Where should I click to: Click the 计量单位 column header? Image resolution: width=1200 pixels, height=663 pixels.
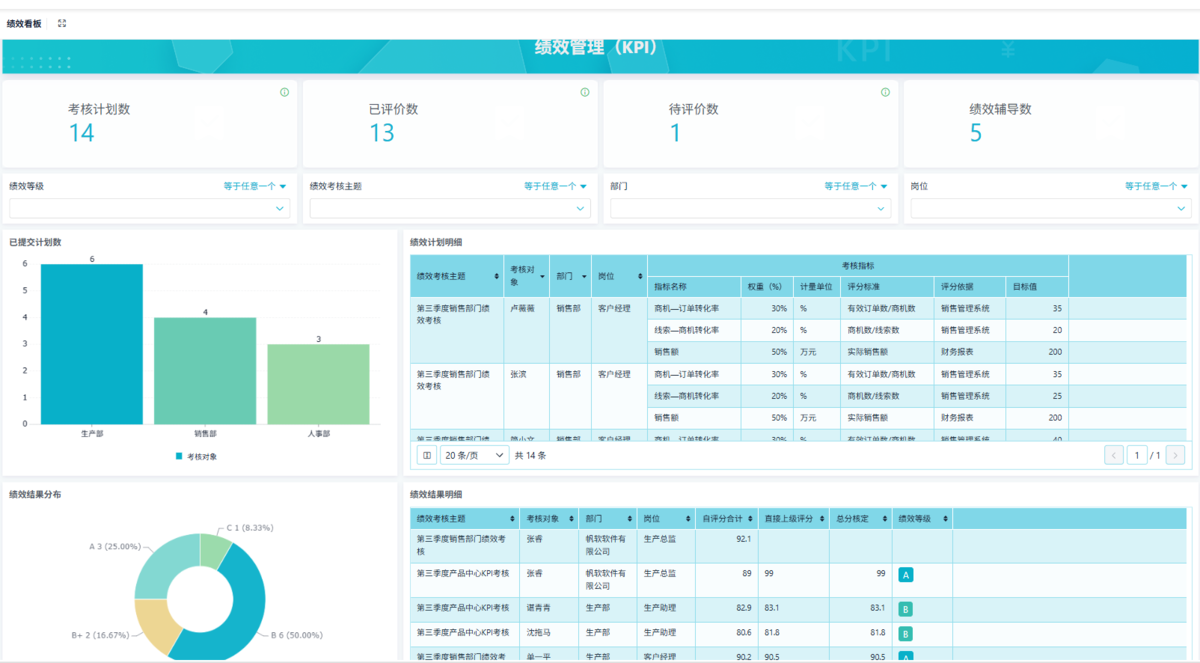(x=816, y=287)
